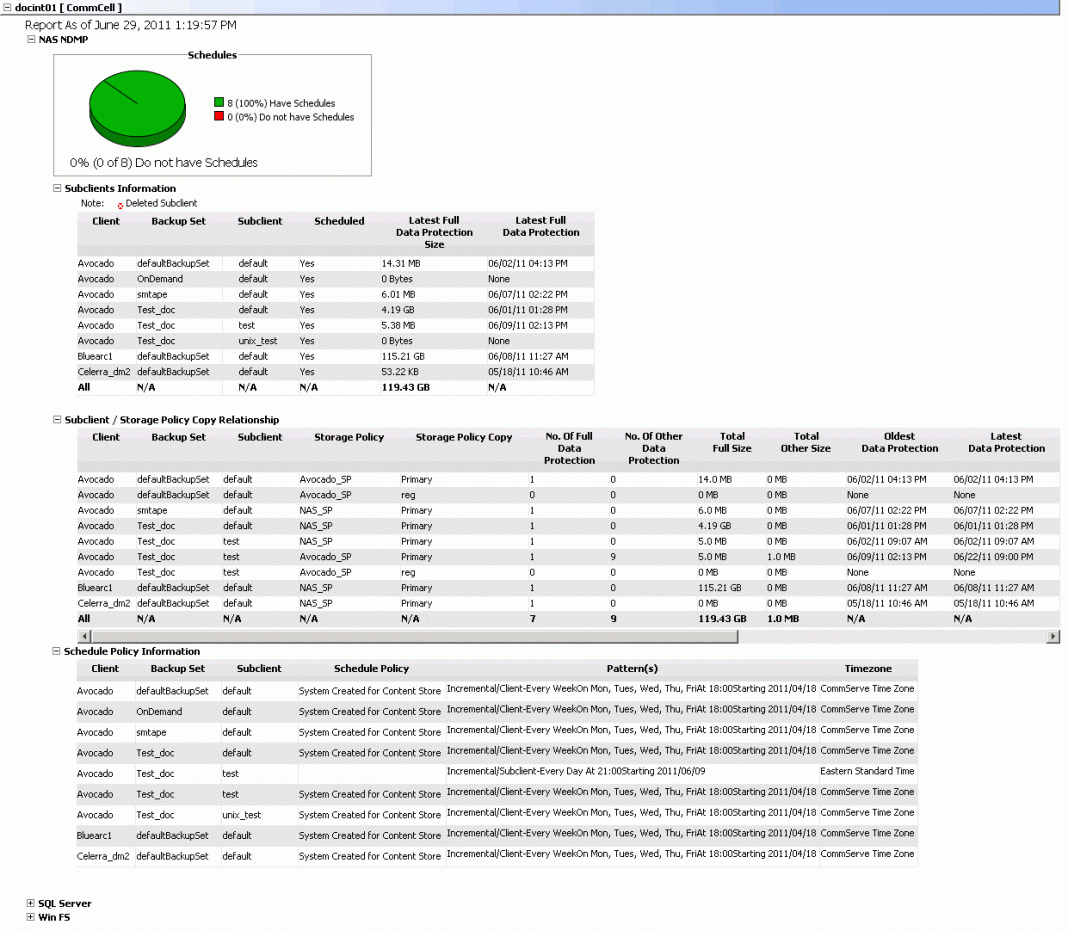Collapse the Schedule Policy Information section
This screenshot has width=1068, height=931.
57,651
